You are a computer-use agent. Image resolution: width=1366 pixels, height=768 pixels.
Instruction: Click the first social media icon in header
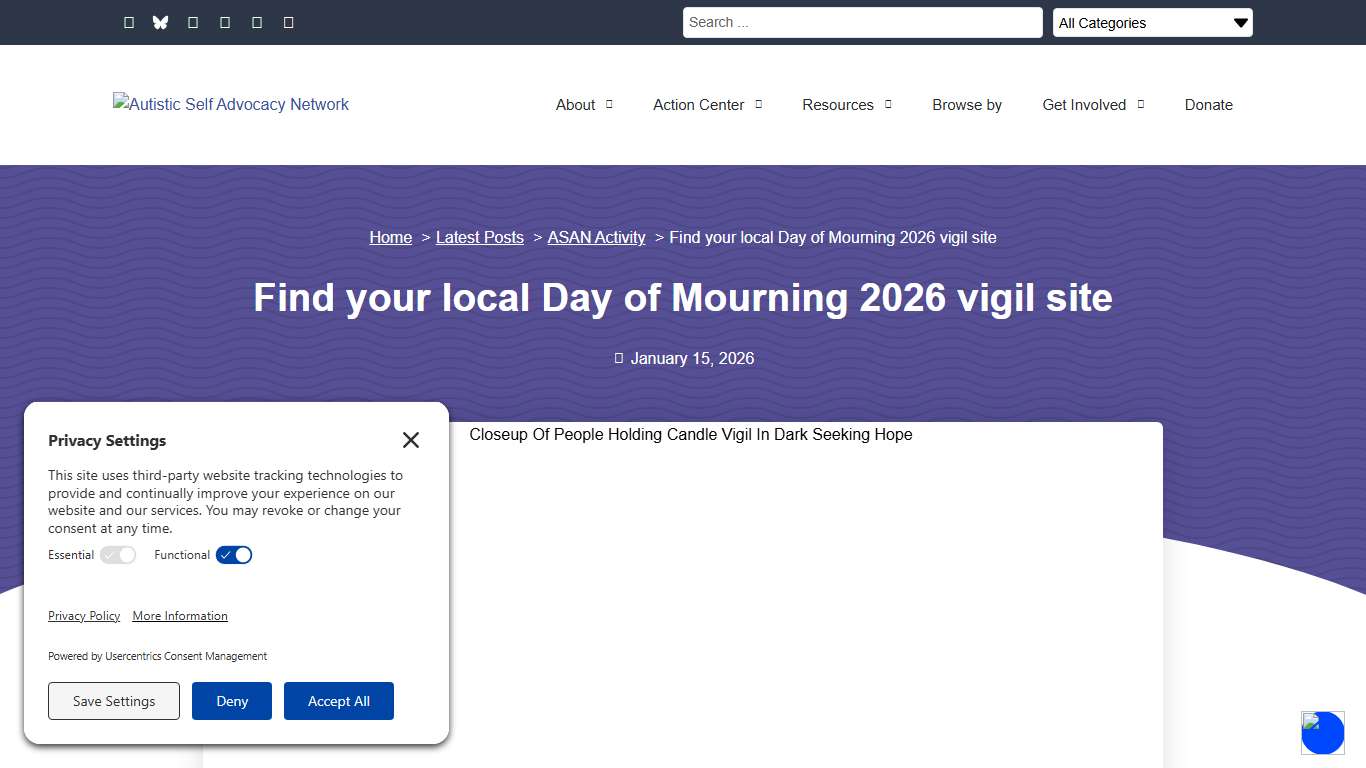129,22
